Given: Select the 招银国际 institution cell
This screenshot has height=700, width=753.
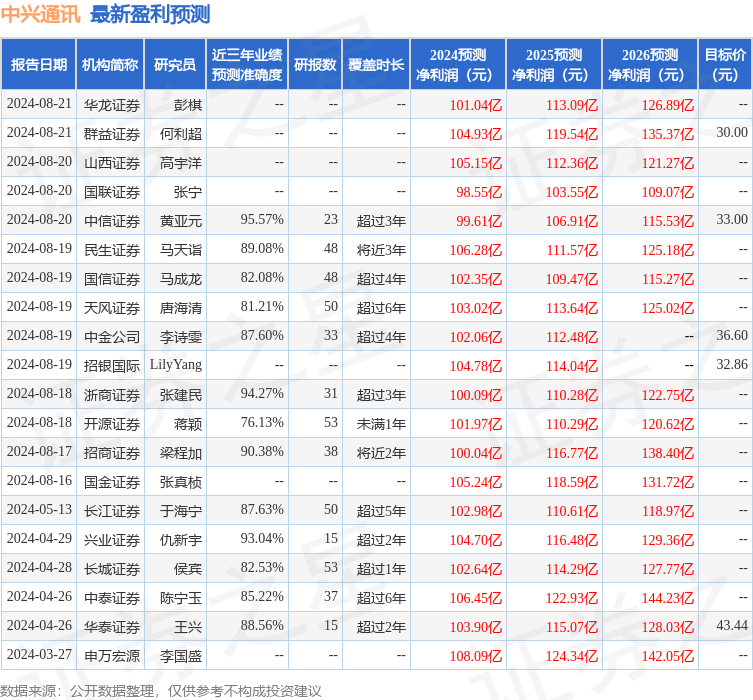Looking at the screenshot, I should click(x=111, y=366).
